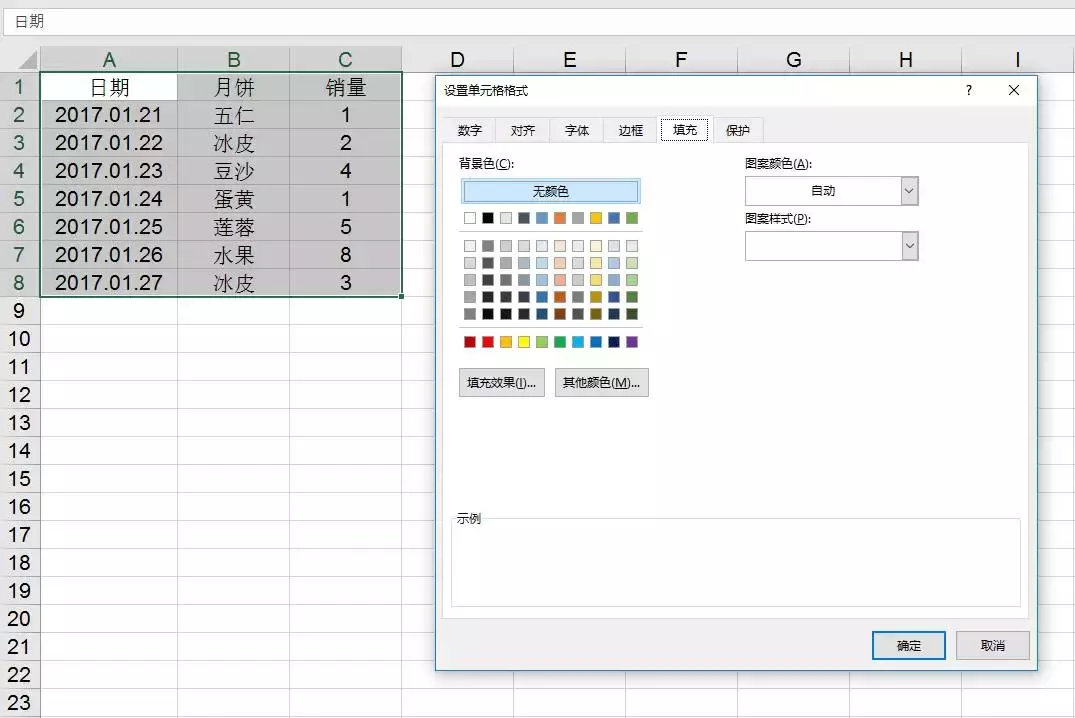Screen dimensions: 1075x718
Task: Choose the purple standard color swatch
Action: click(x=632, y=342)
